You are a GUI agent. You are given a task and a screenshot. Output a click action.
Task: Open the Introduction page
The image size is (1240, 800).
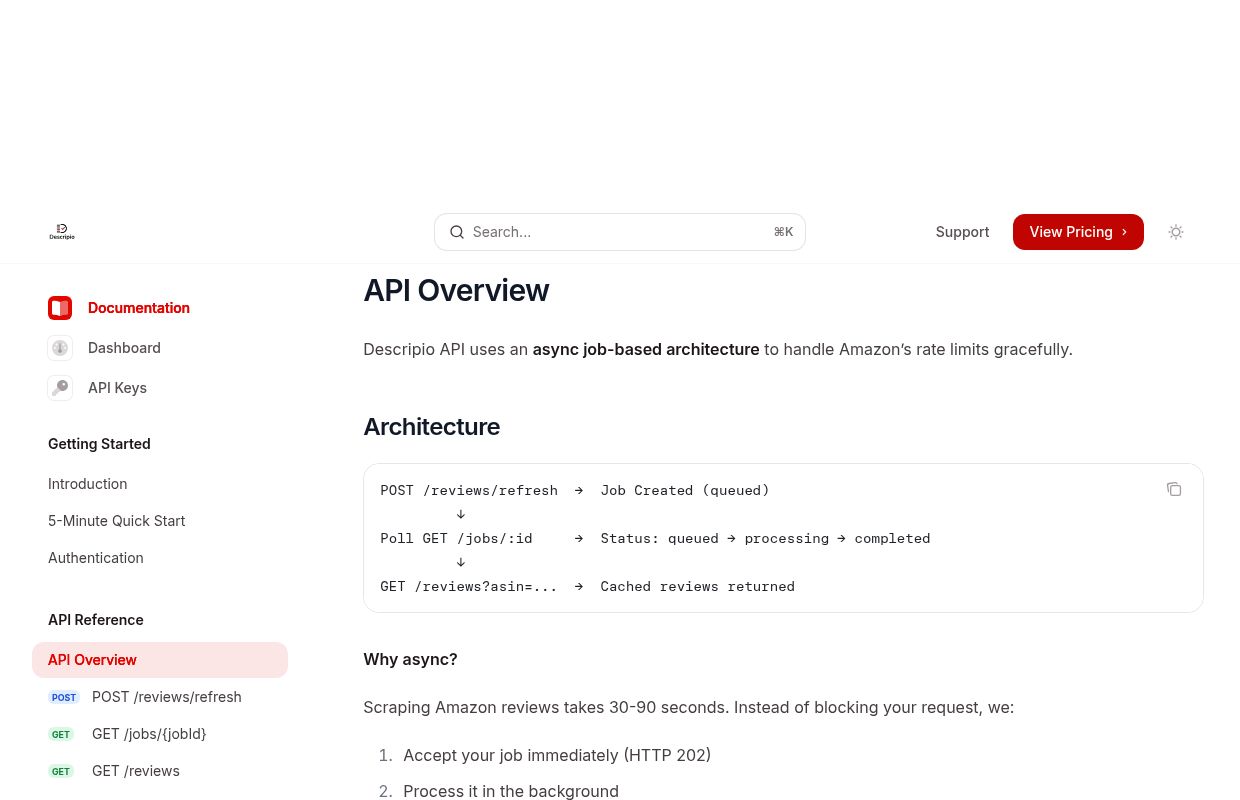coord(88,484)
